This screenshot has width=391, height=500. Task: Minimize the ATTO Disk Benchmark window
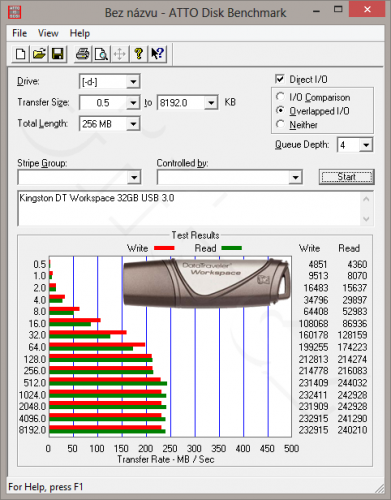click(317, 10)
